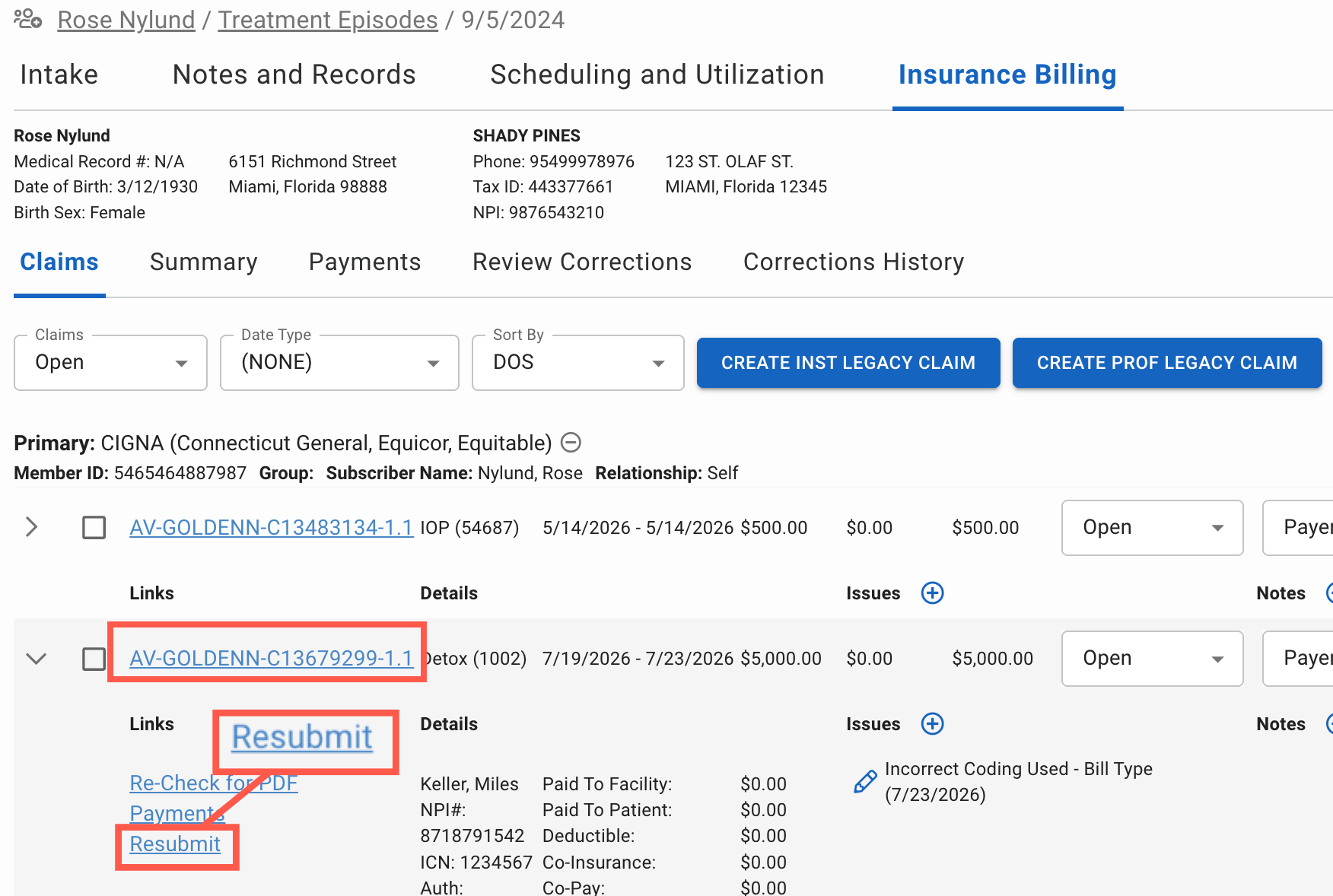Click the 7/19/2026 - 7/23/2026 date range
The width and height of the screenshot is (1333, 896).
(x=638, y=658)
